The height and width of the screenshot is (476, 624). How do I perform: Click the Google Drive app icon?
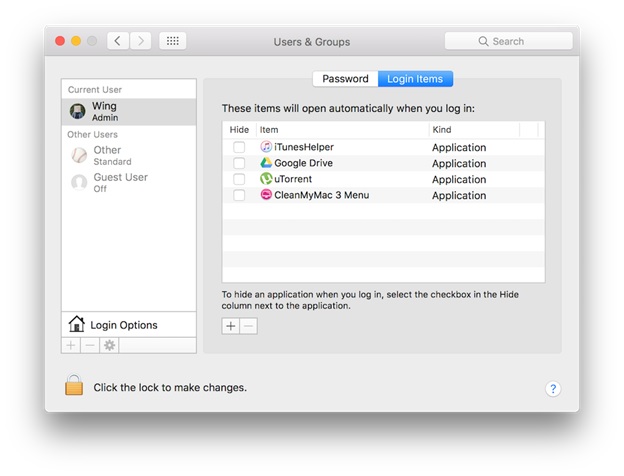coord(266,163)
